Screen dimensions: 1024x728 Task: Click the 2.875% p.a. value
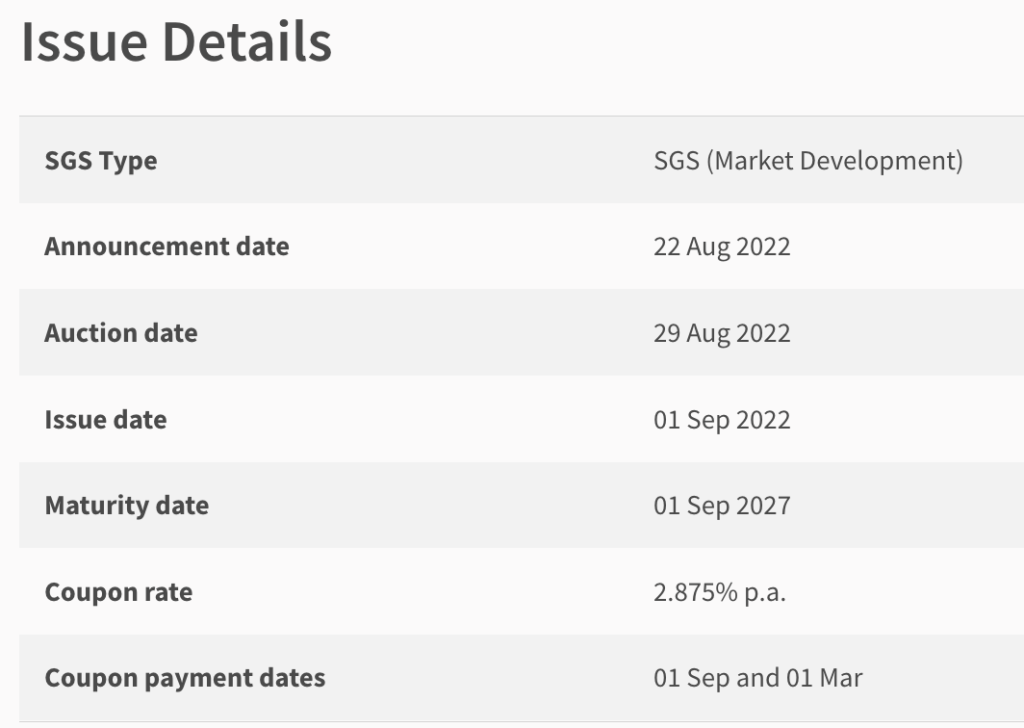(720, 592)
